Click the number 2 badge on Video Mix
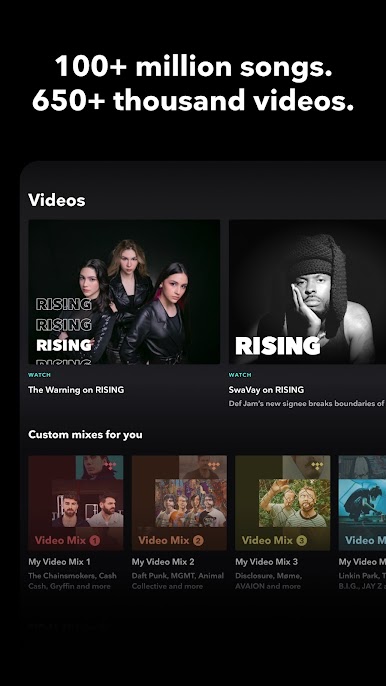 (x=198, y=541)
